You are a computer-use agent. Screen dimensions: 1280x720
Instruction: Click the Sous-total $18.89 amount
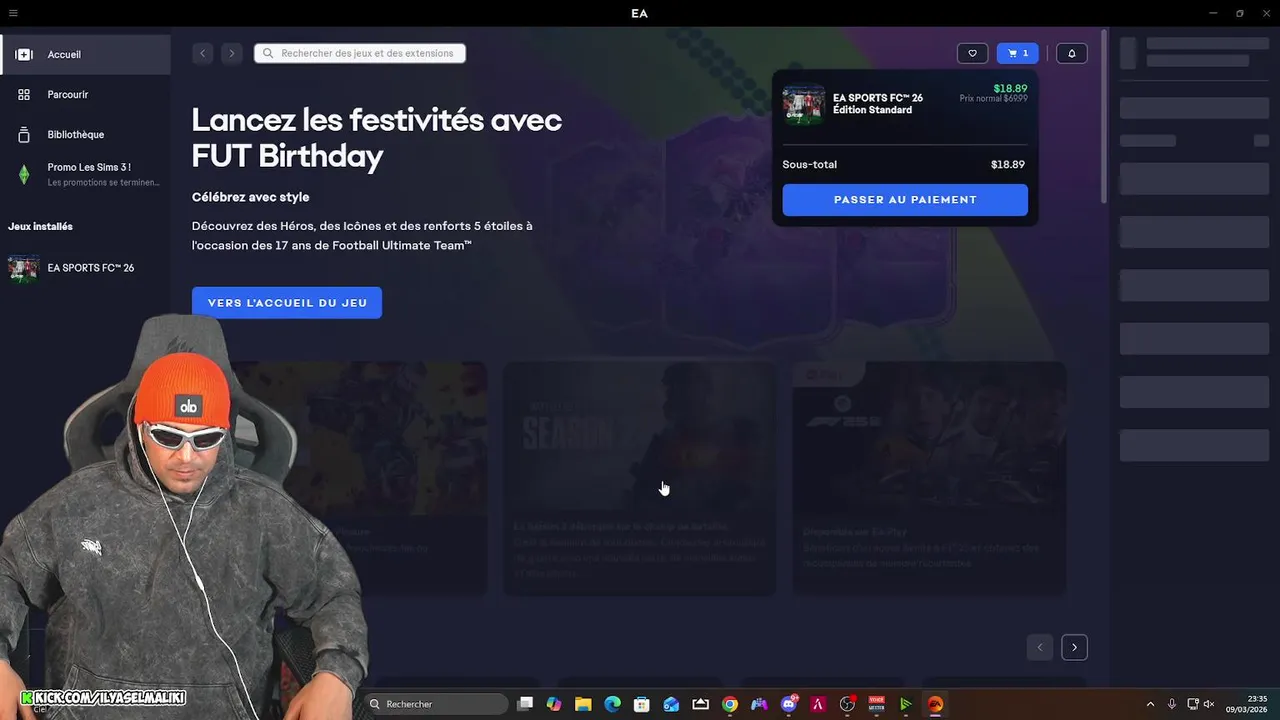pyautogui.click(x=1008, y=165)
